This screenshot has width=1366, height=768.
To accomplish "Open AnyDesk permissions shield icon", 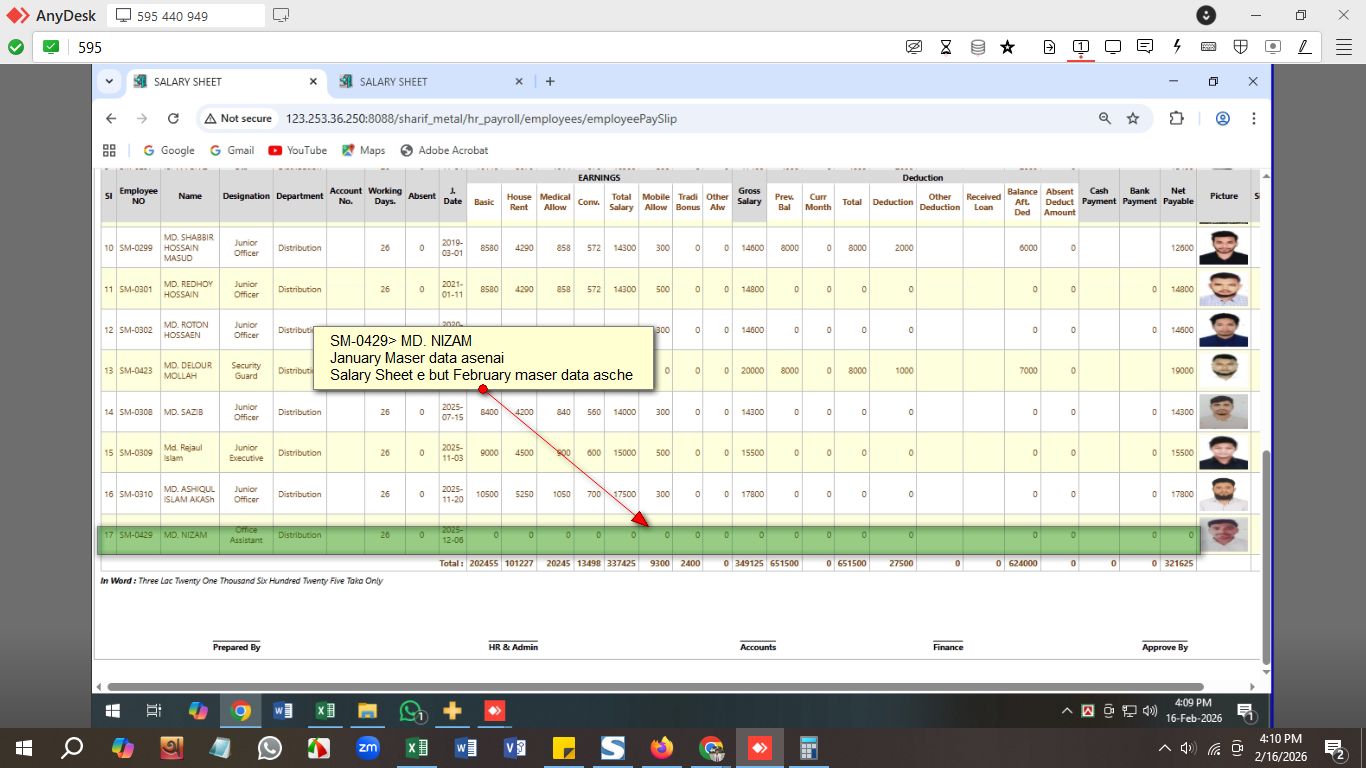I will [1240, 47].
